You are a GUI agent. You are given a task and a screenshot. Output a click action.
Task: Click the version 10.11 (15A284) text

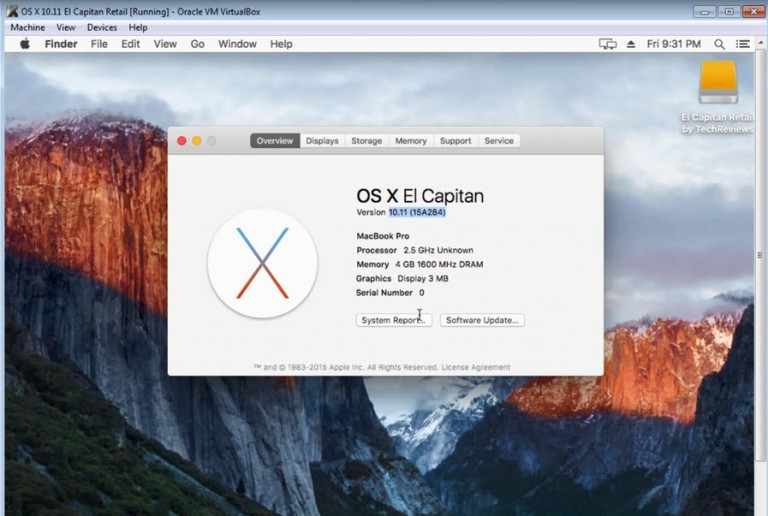pos(417,212)
